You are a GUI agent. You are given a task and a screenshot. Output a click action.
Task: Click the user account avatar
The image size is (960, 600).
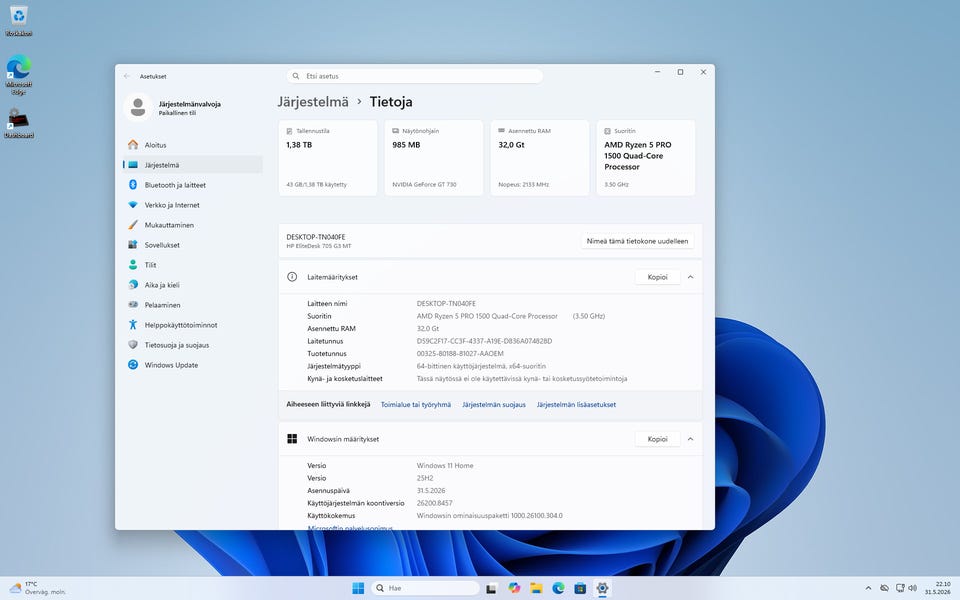[138, 107]
